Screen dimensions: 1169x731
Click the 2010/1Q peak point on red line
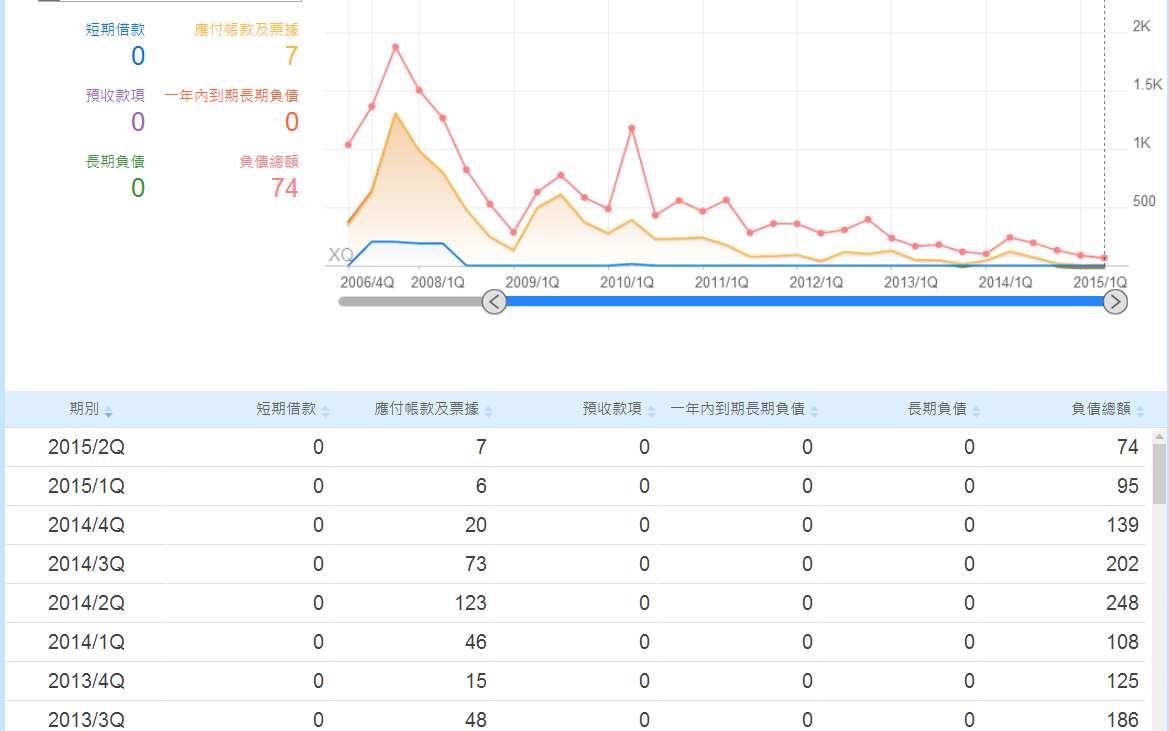tap(632, 128)
